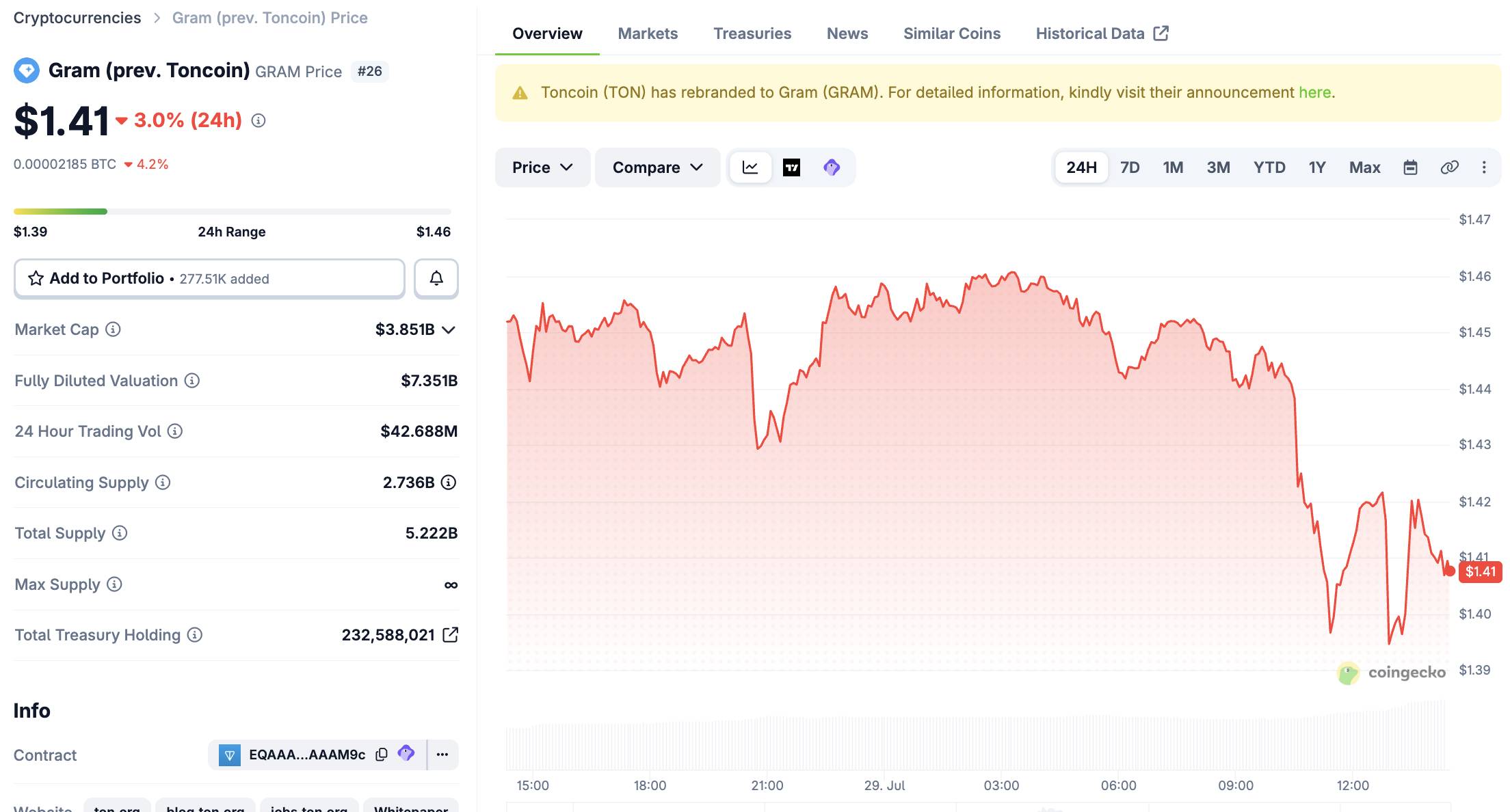
Task: Expand Market Cap value chevron
Action: tap(449, 330)
